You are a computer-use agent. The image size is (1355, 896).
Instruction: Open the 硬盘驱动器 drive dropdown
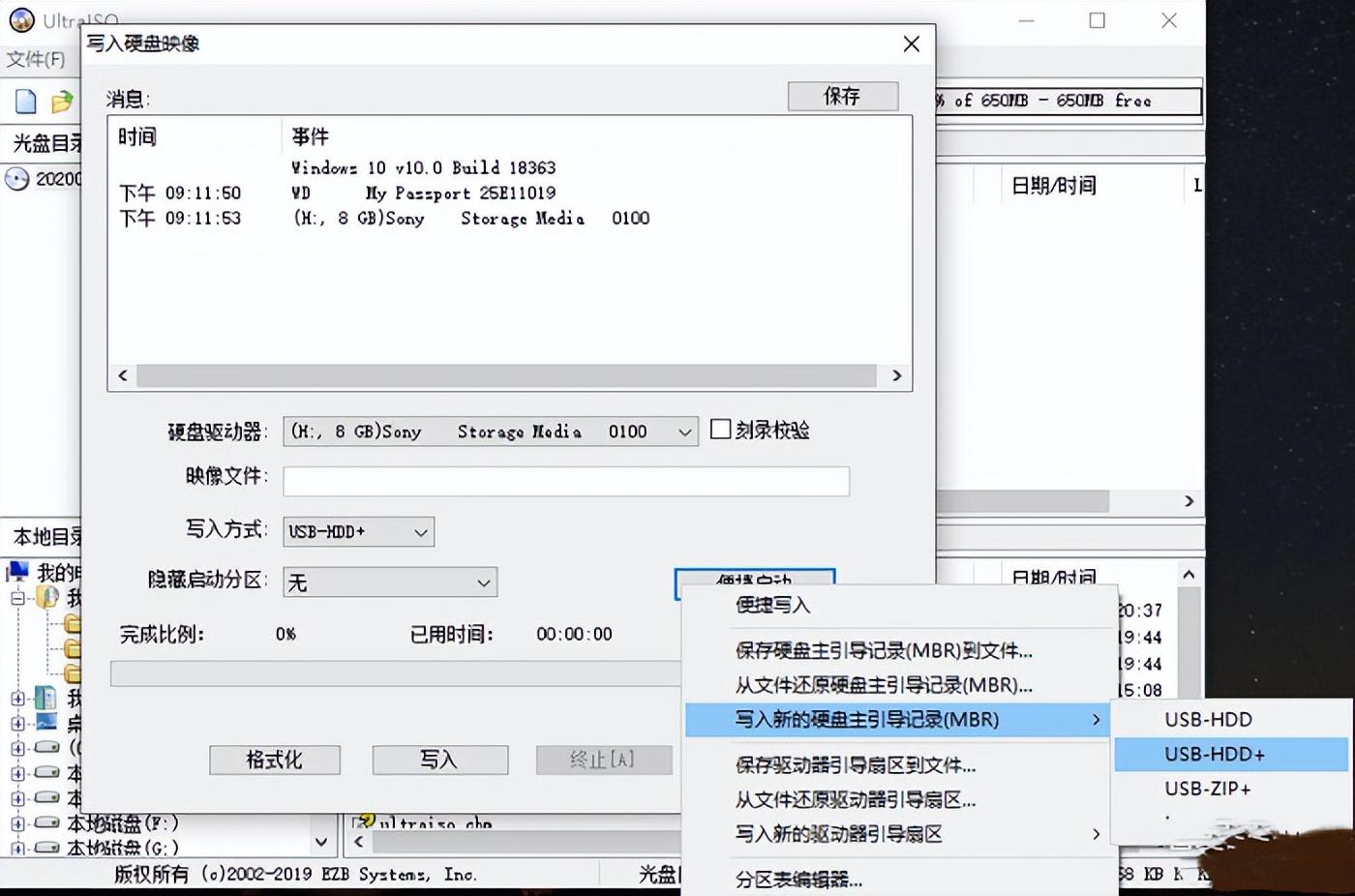tap(685, 432)
